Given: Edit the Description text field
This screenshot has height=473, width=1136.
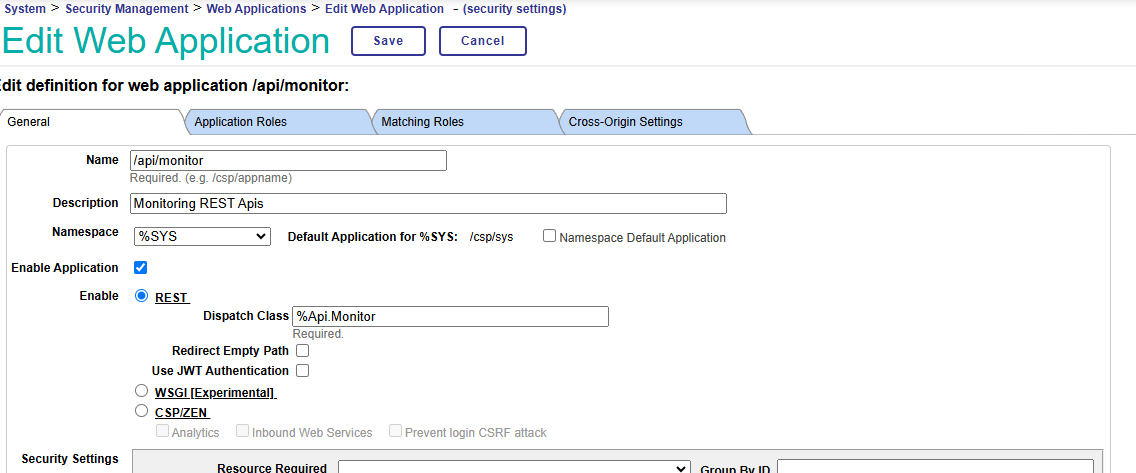Looking at the screenshot, I should click(428, 203).
